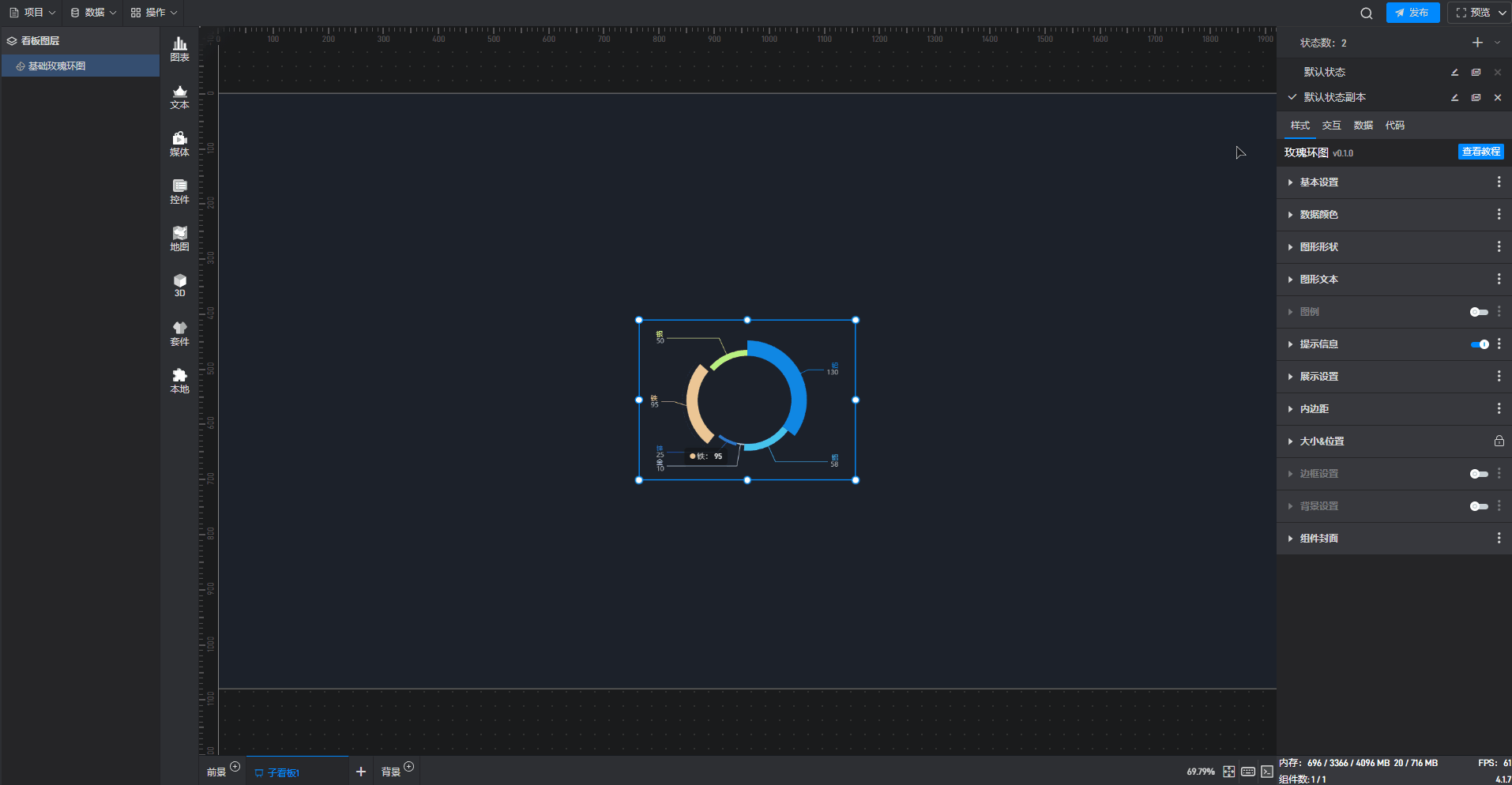This screenshot has width=1512, height=785.
Task: Click the search magnifier icon
Action: [1366, 13]
